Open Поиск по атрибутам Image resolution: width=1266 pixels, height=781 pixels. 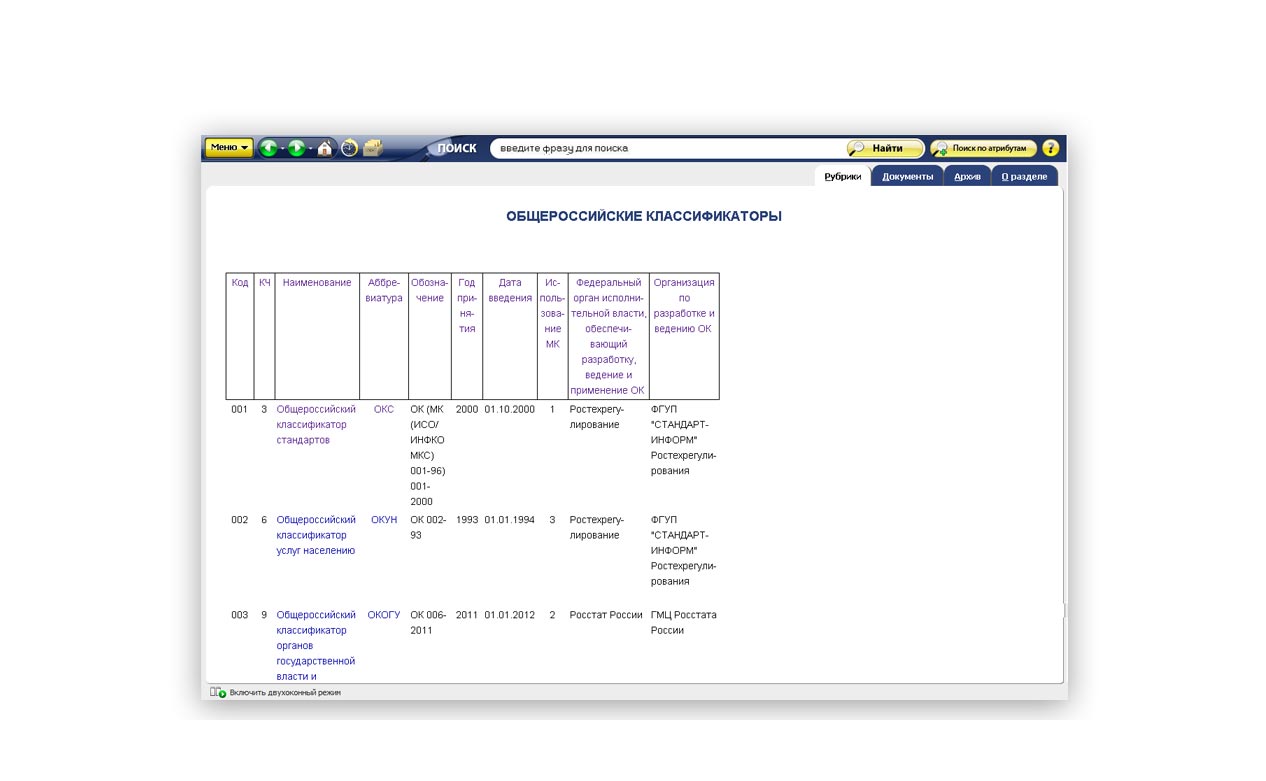coord(983,148)
